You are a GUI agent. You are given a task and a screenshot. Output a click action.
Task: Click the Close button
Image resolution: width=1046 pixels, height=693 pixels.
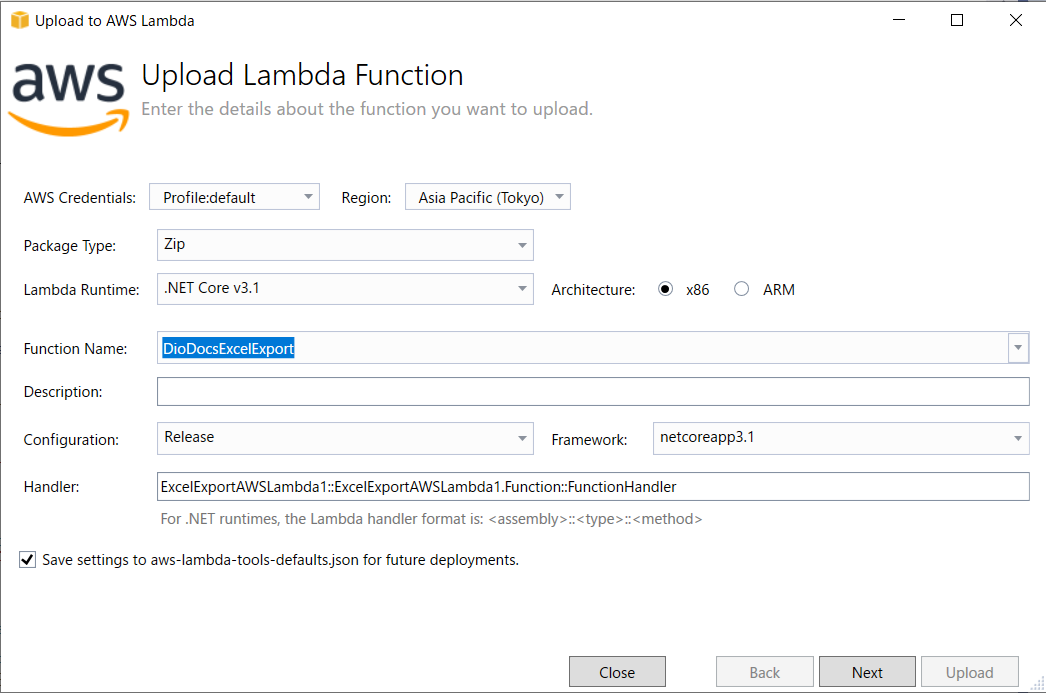tap(617, 672)
